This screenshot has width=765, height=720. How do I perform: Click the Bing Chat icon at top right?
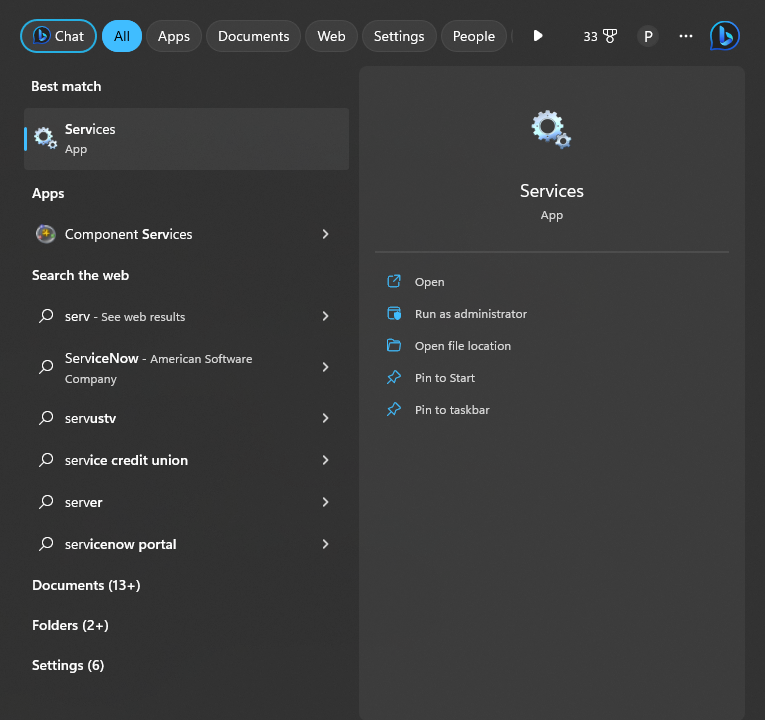[x=724, y=36]
